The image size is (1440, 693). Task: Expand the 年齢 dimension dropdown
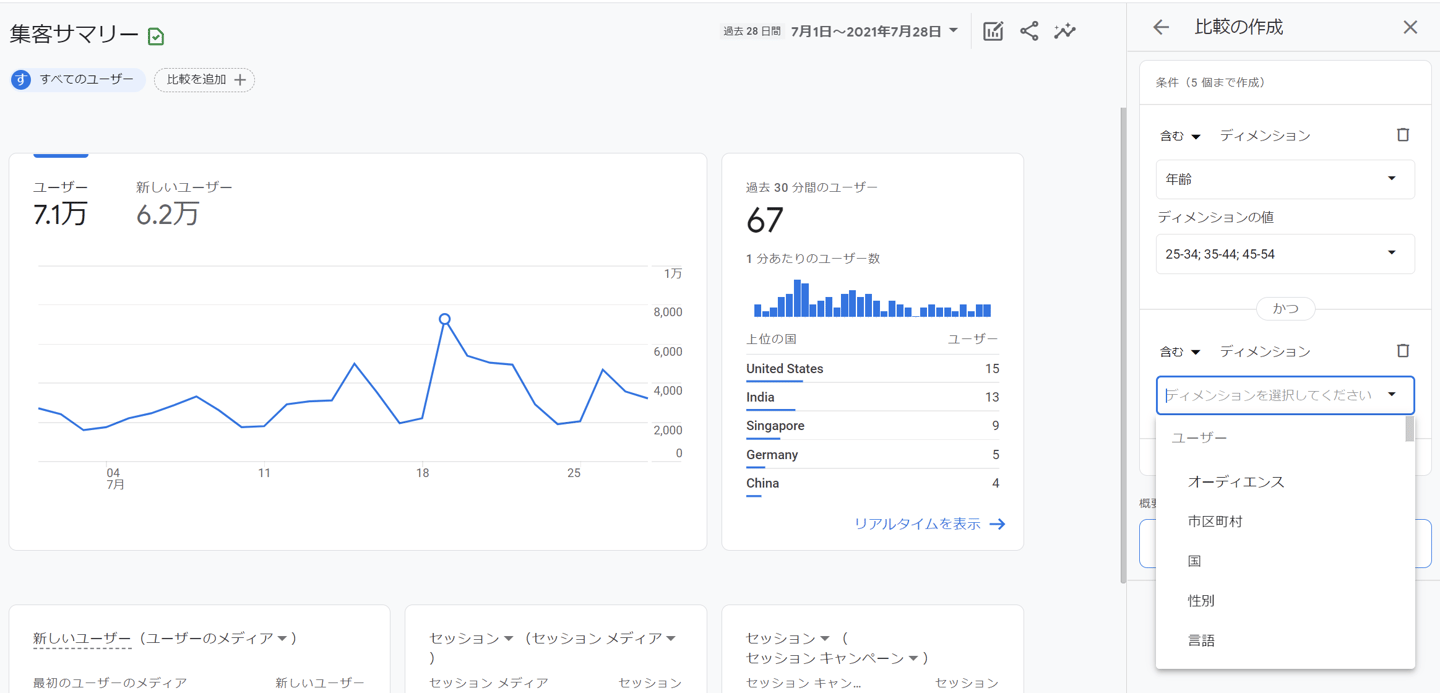1284,179
